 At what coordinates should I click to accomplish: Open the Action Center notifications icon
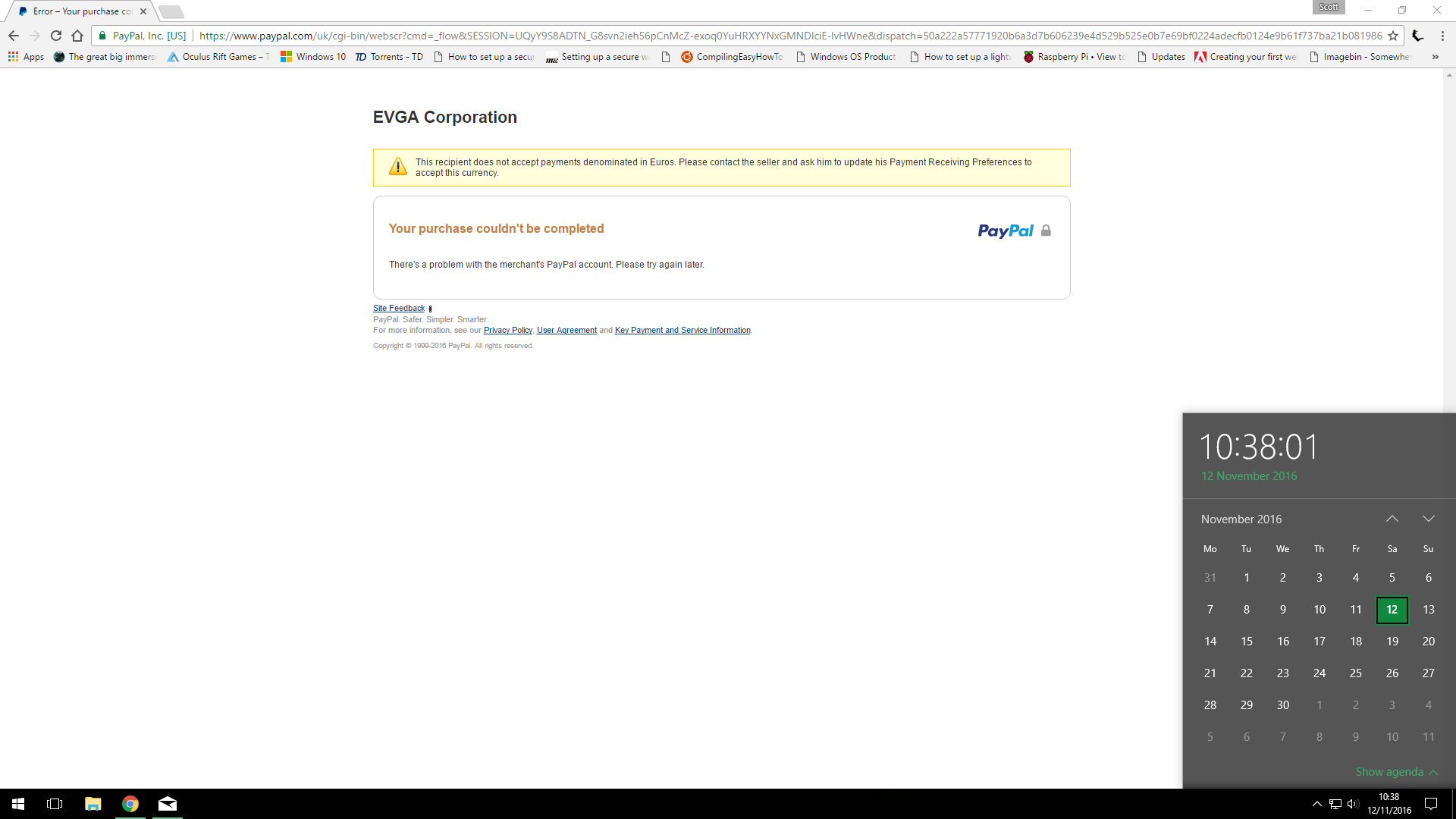[x=1431, y=804]
